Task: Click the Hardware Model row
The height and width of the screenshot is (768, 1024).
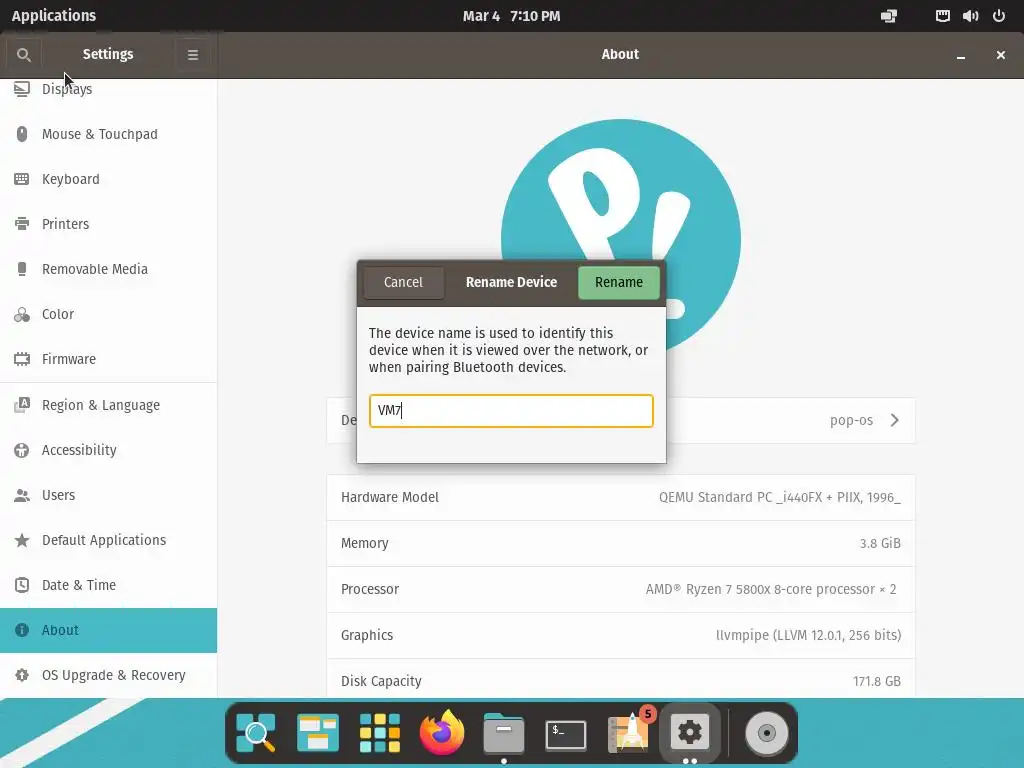Action: (620, 498)
